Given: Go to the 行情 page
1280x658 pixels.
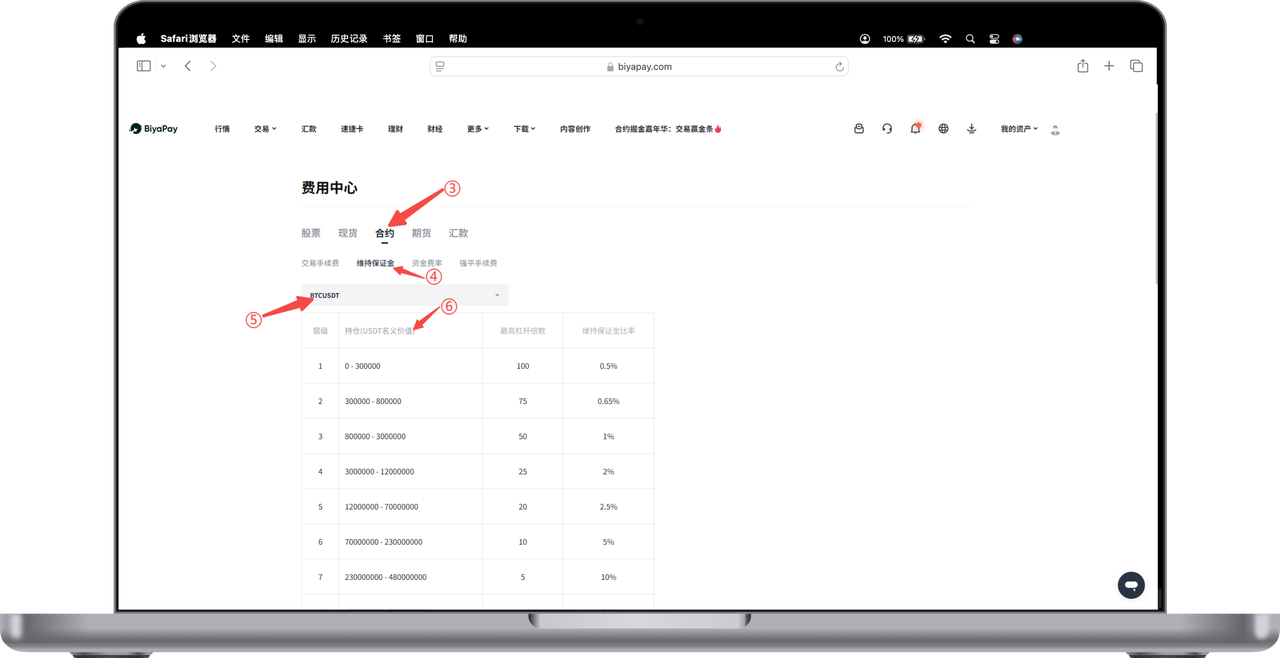Looking at the screenshot, I should point(222,129).
